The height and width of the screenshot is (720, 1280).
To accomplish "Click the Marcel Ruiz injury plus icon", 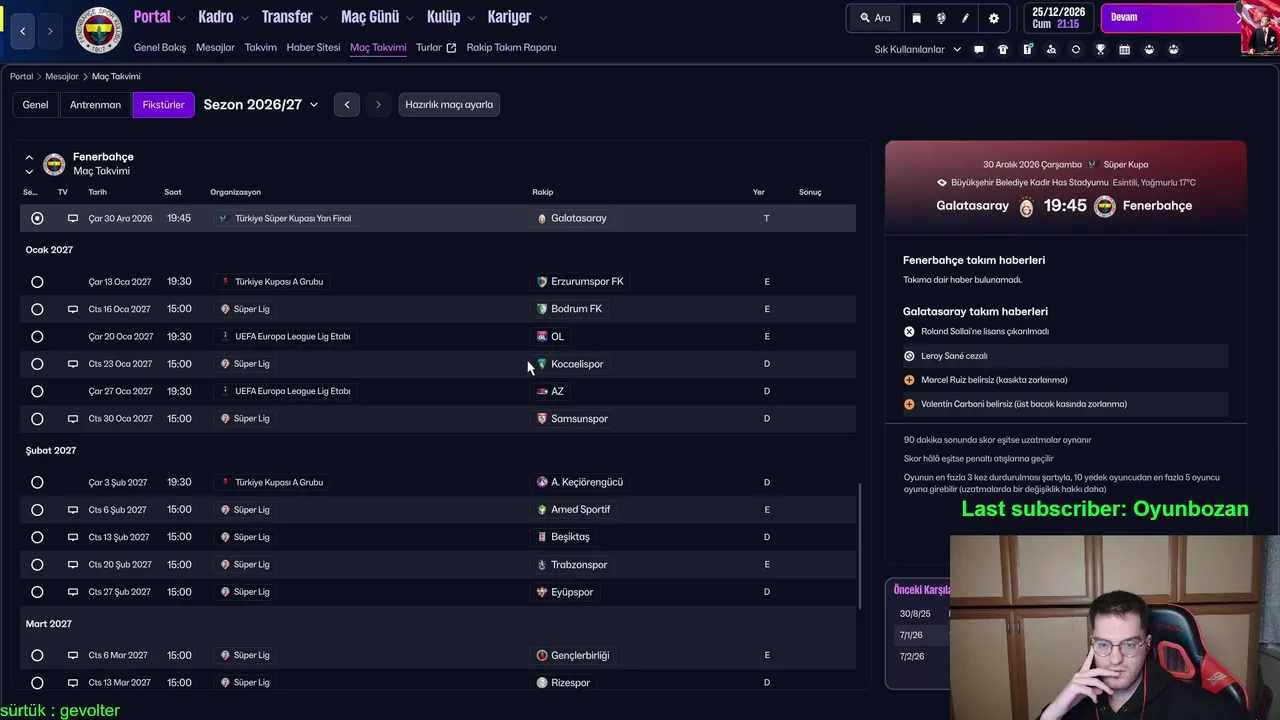I will click(x=909, y=380).
